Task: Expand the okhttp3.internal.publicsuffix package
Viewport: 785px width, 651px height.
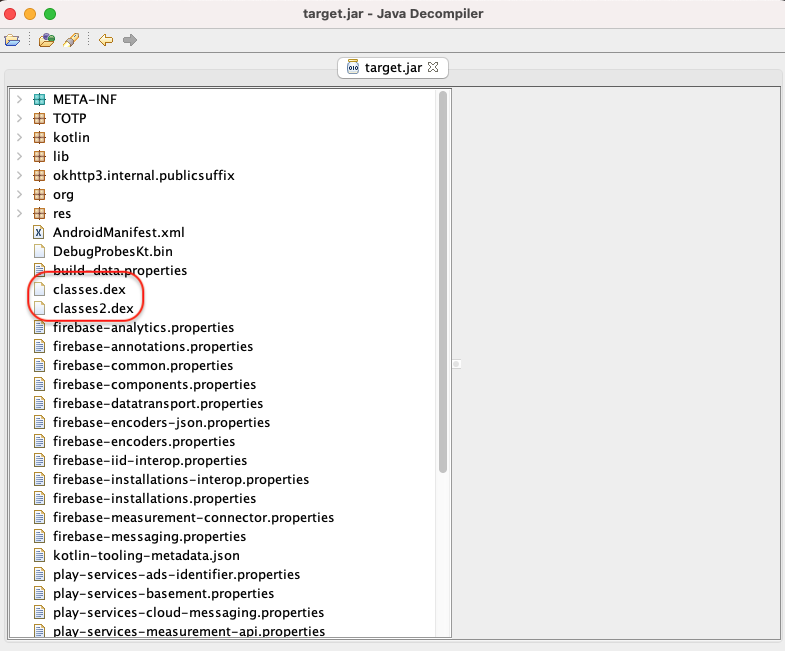Action: (20, 175)
